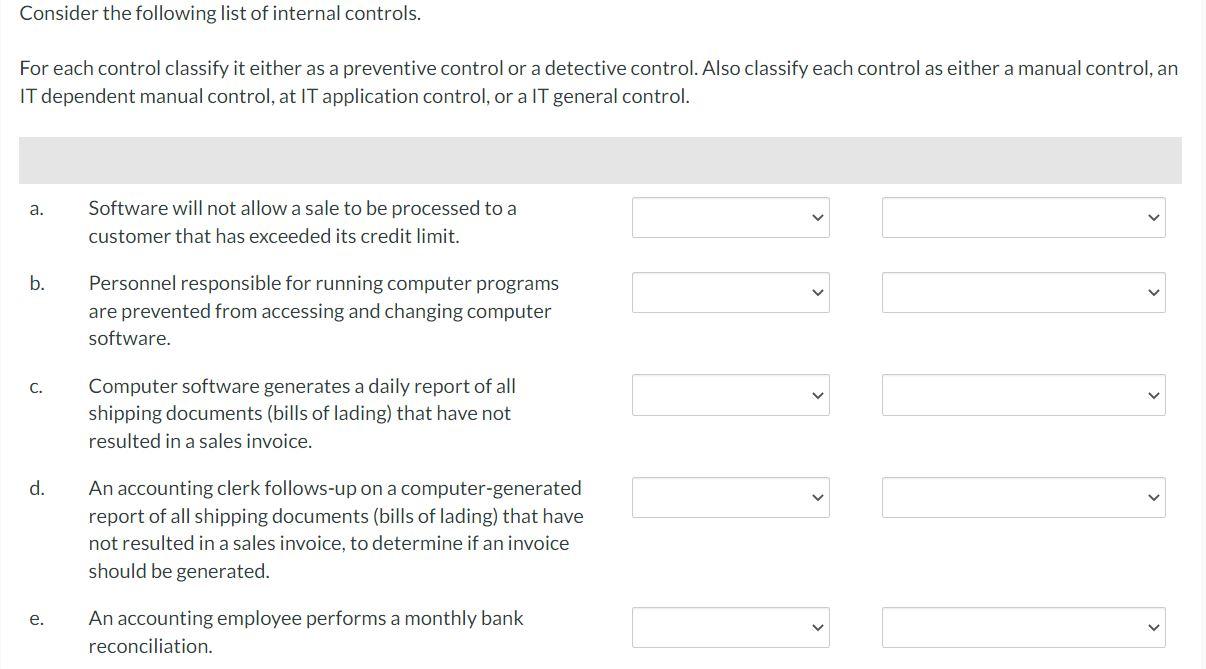Expand the first dropdown for bank reconciliation item e
The image size is (1206, 669).
pyautogui.click(x=730, y=627)
